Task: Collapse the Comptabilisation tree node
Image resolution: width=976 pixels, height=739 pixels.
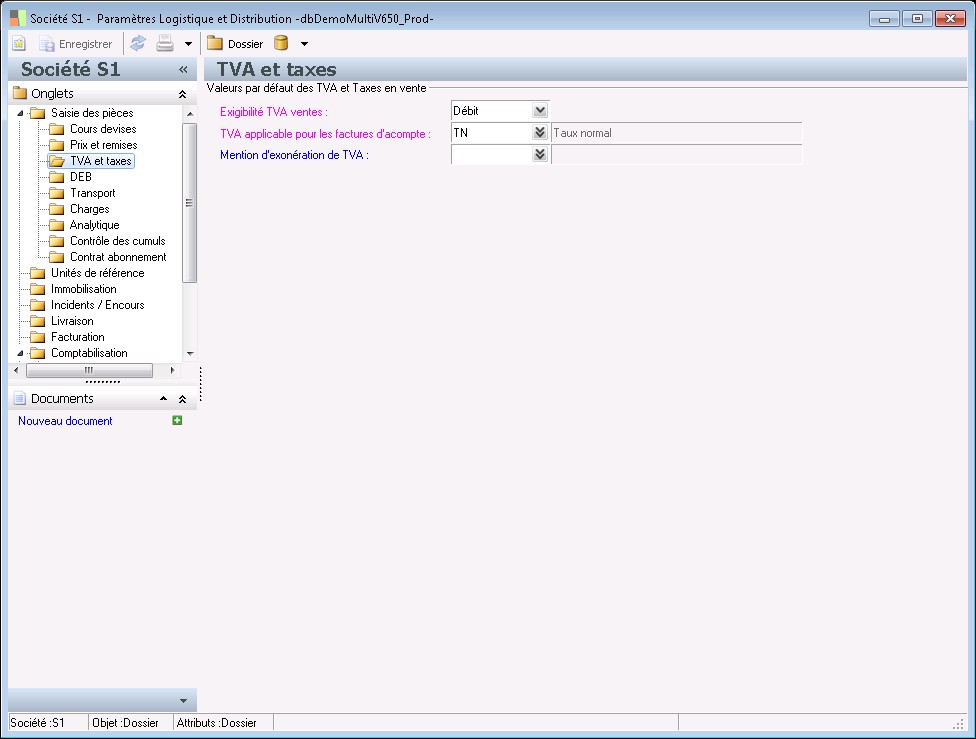Action: tap(21, 353)
